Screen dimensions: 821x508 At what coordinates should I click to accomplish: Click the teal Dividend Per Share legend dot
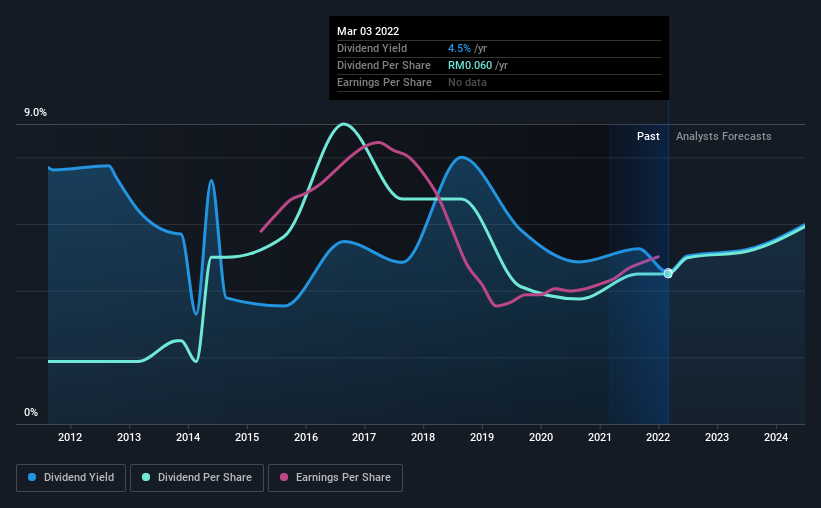pyautogui.click(x=146, y=477)
